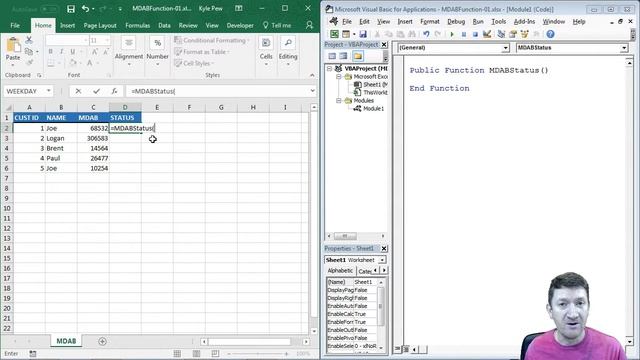Click the Save icon in VBA toolbar
The image size is (640, 360).
point(362,34)
